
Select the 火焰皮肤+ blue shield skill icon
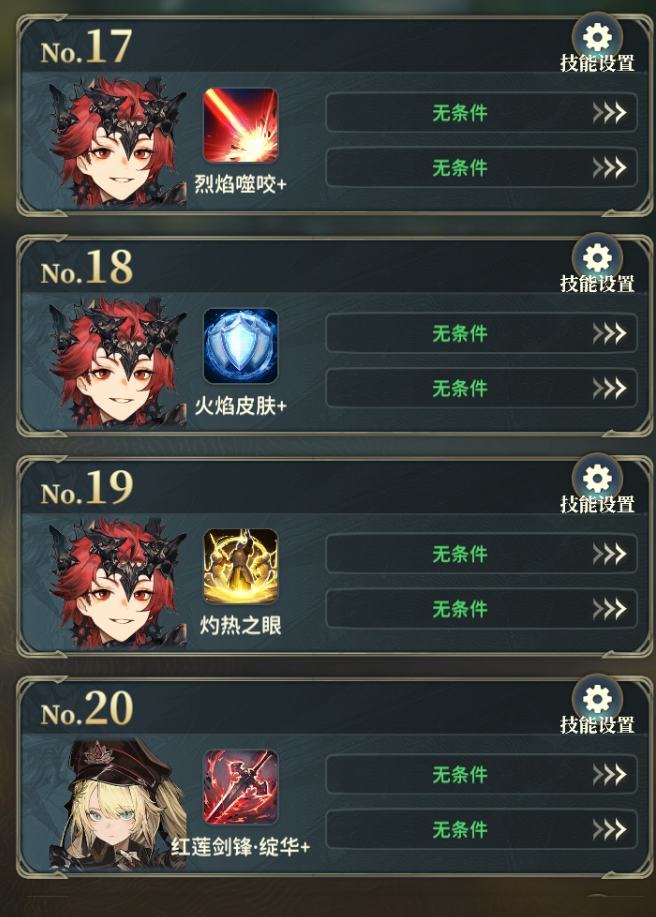click(x=240, y=346)
